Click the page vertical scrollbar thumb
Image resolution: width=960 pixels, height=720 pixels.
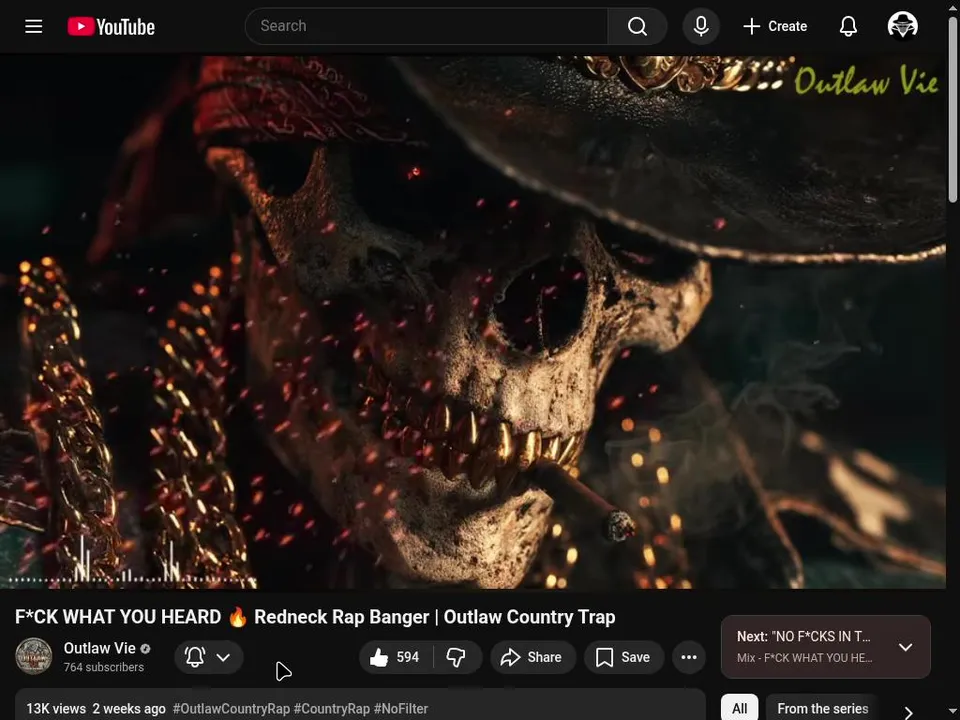[953, 109]
